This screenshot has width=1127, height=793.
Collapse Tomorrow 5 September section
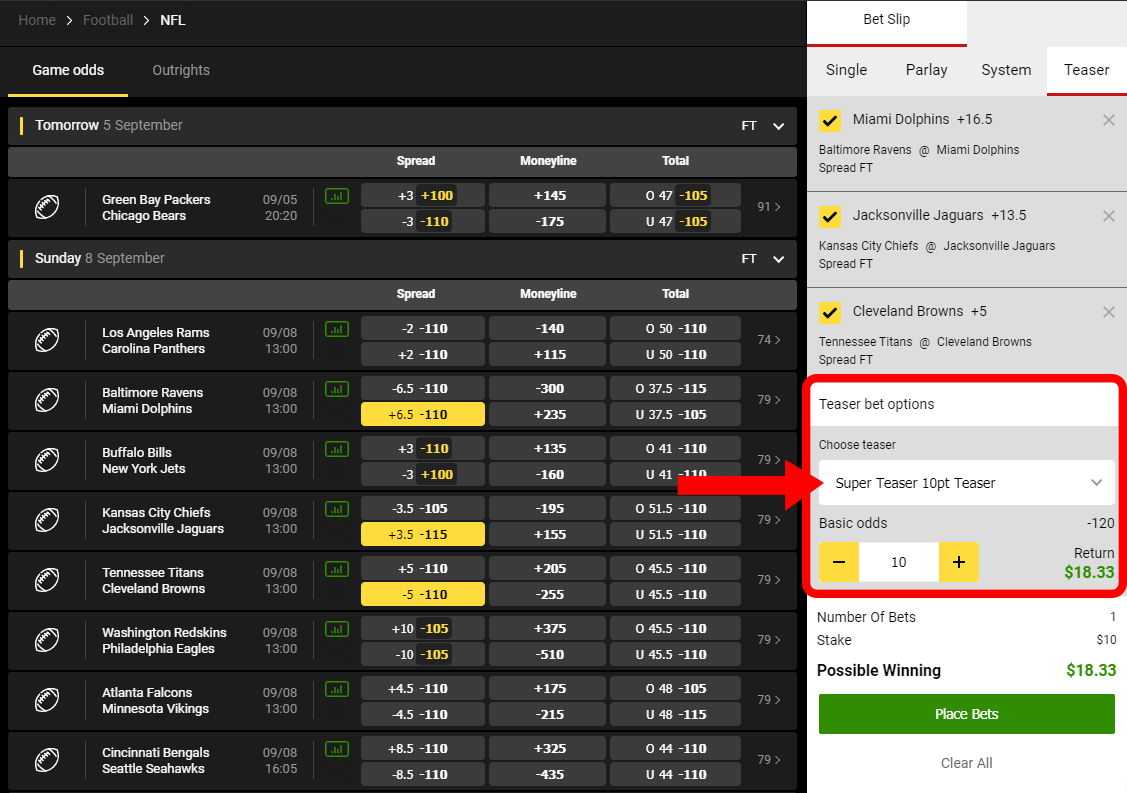pos(778,126)
